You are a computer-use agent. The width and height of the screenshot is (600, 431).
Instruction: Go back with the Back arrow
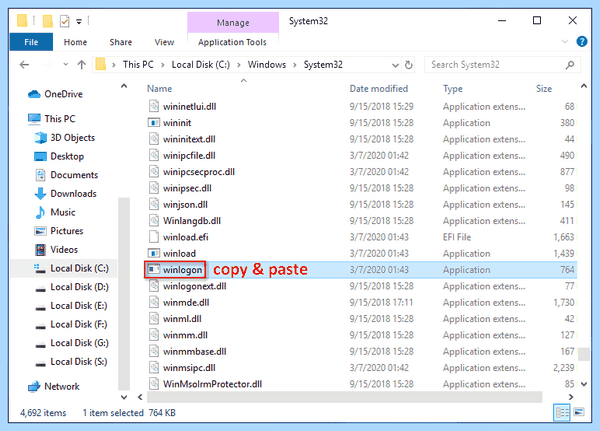tap(24, 65)
